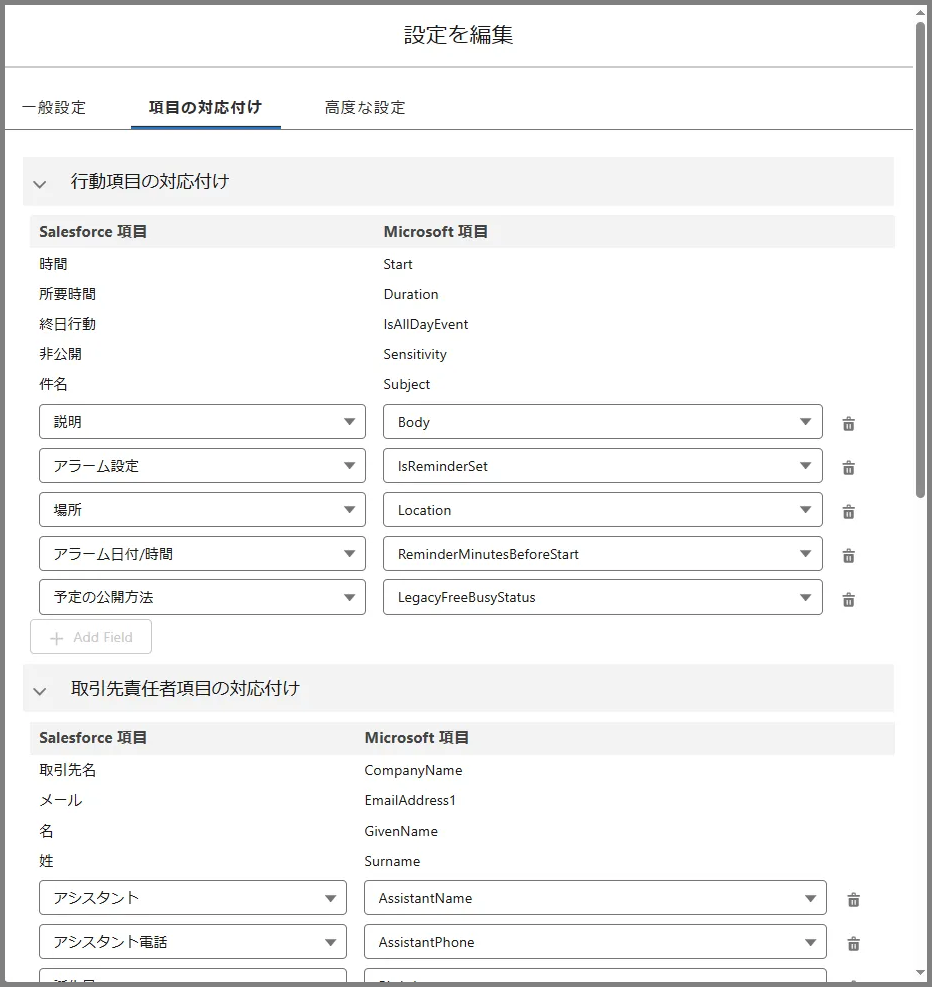This screenshot has height=987, width=932.
Task: Select the 項目の対応付け tab
Action: tap(205, 108)
